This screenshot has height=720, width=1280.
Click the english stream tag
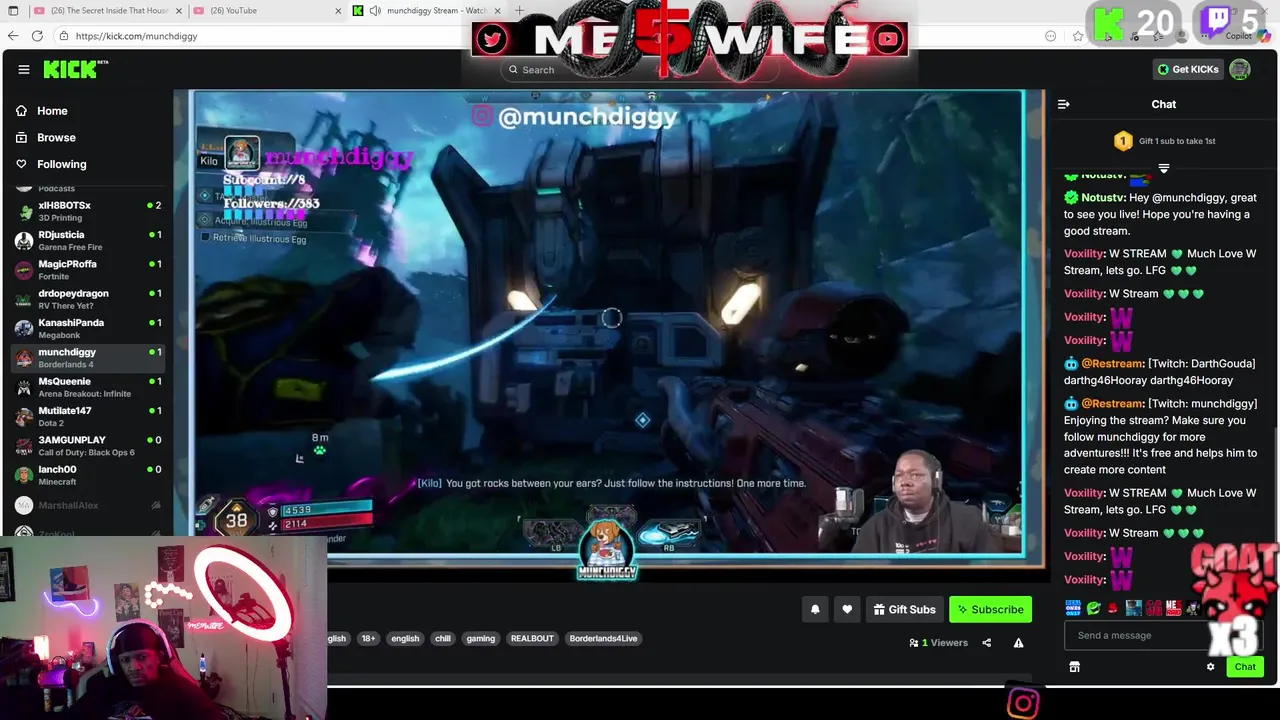tap(405, 638)
